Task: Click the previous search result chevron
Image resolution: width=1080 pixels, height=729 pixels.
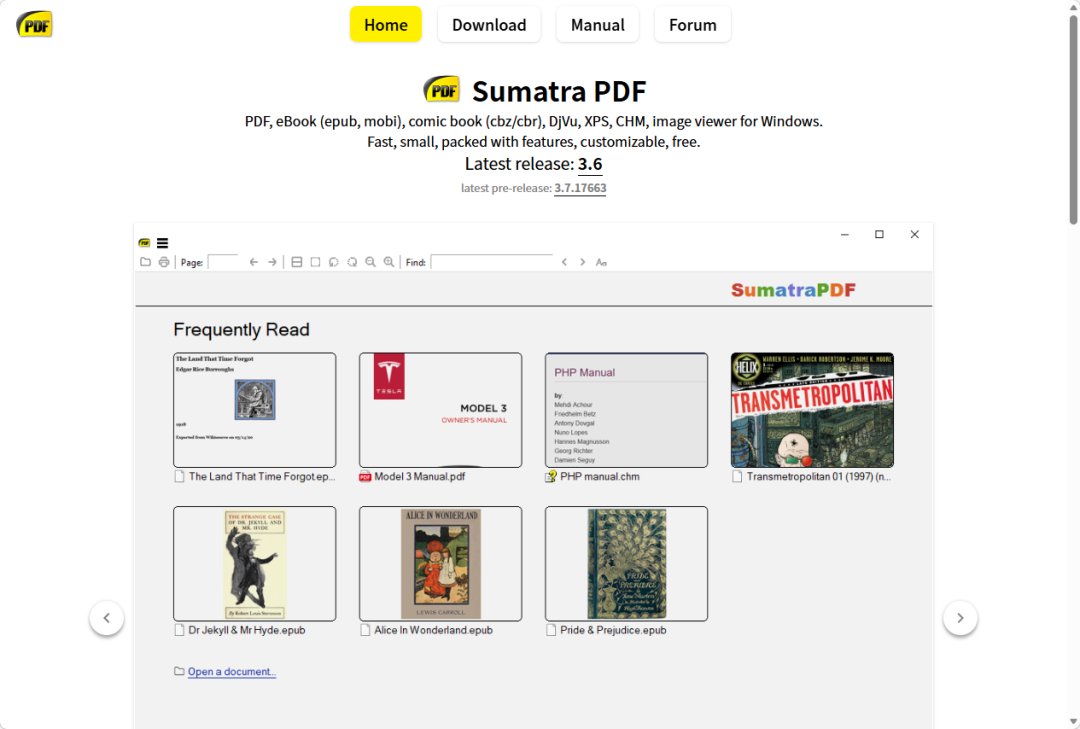Action: (x=564, y=261)
